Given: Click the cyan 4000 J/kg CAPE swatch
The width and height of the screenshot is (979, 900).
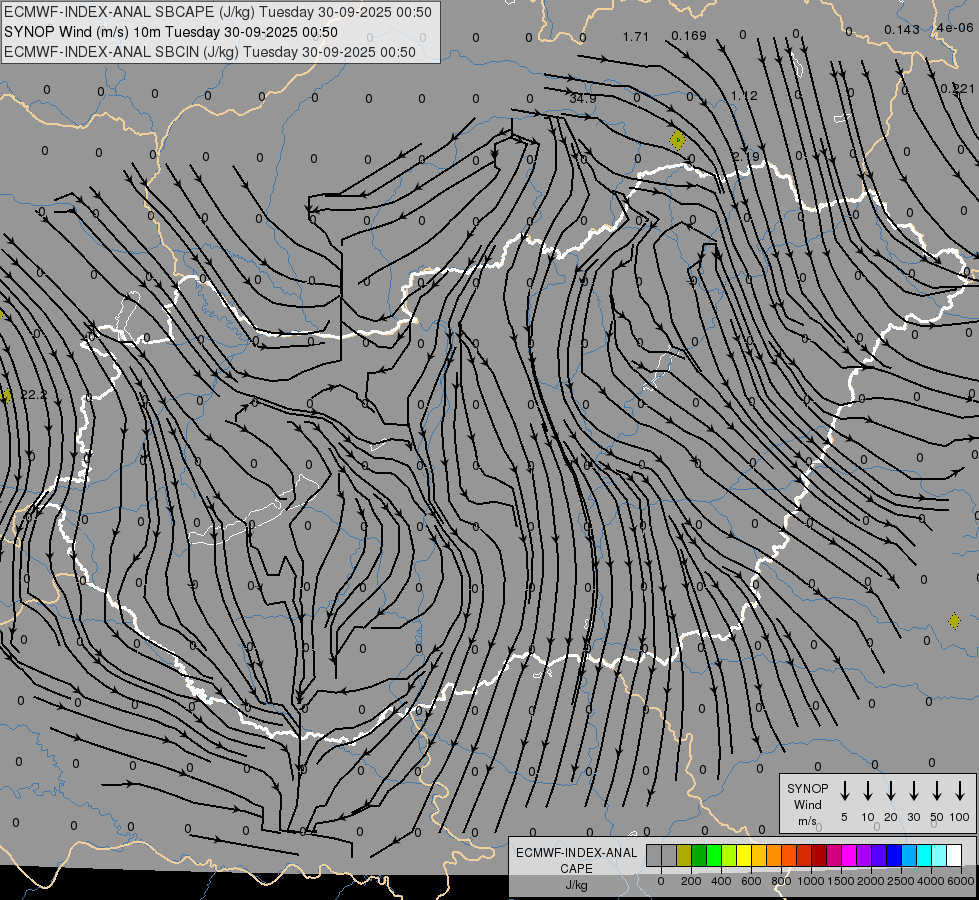Looking at the screenshot, I should [924, 856].
